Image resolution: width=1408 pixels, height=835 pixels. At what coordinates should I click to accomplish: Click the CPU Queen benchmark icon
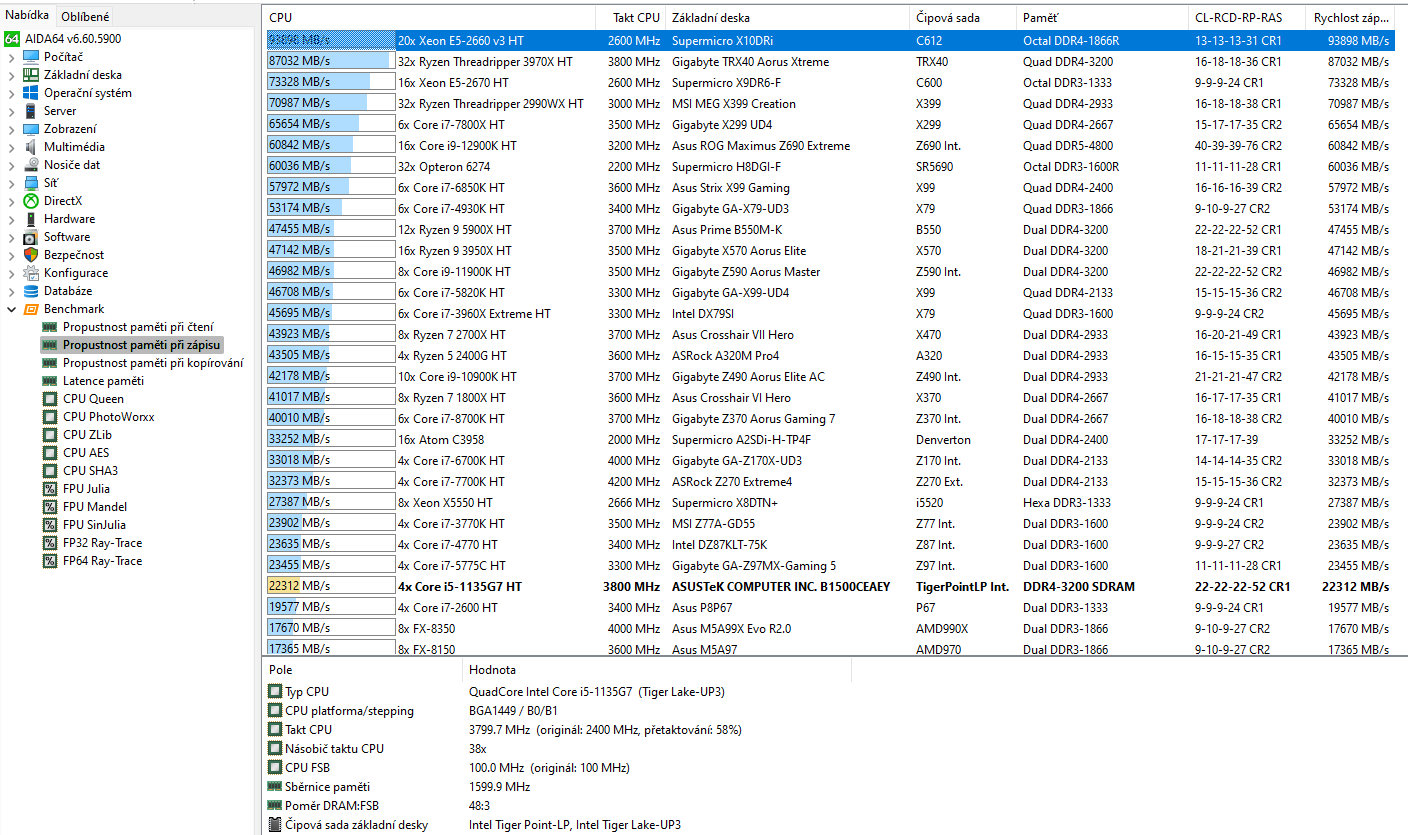(x=50, y=398)
